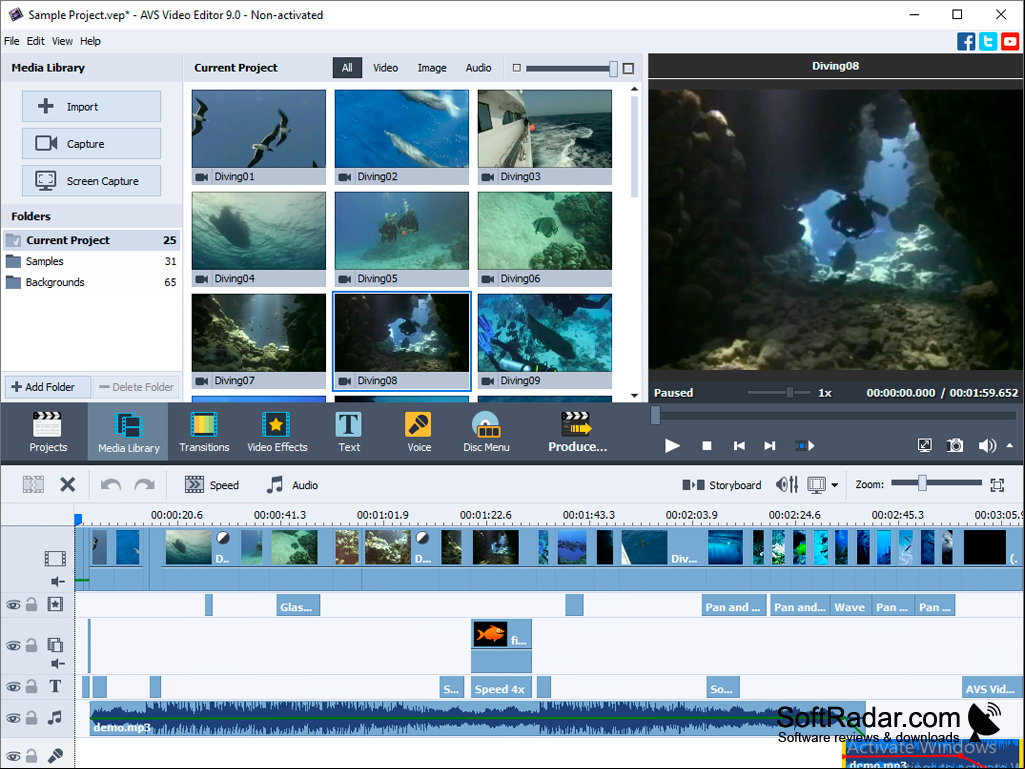This screenshot has height=769, width=1025.
Task: Click the Import button
Action: pos(92,106)
